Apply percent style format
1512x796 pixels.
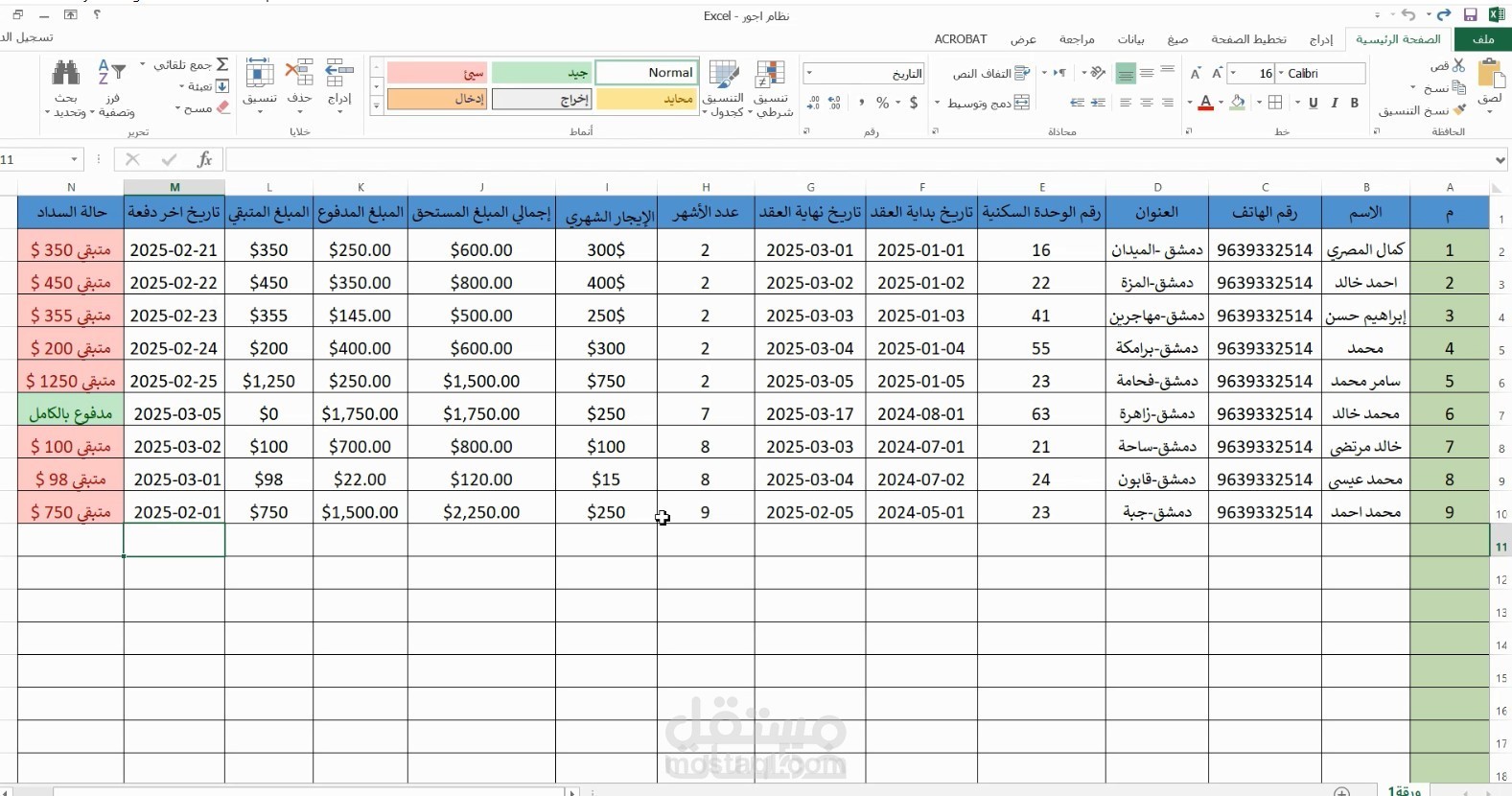point(883,103)
